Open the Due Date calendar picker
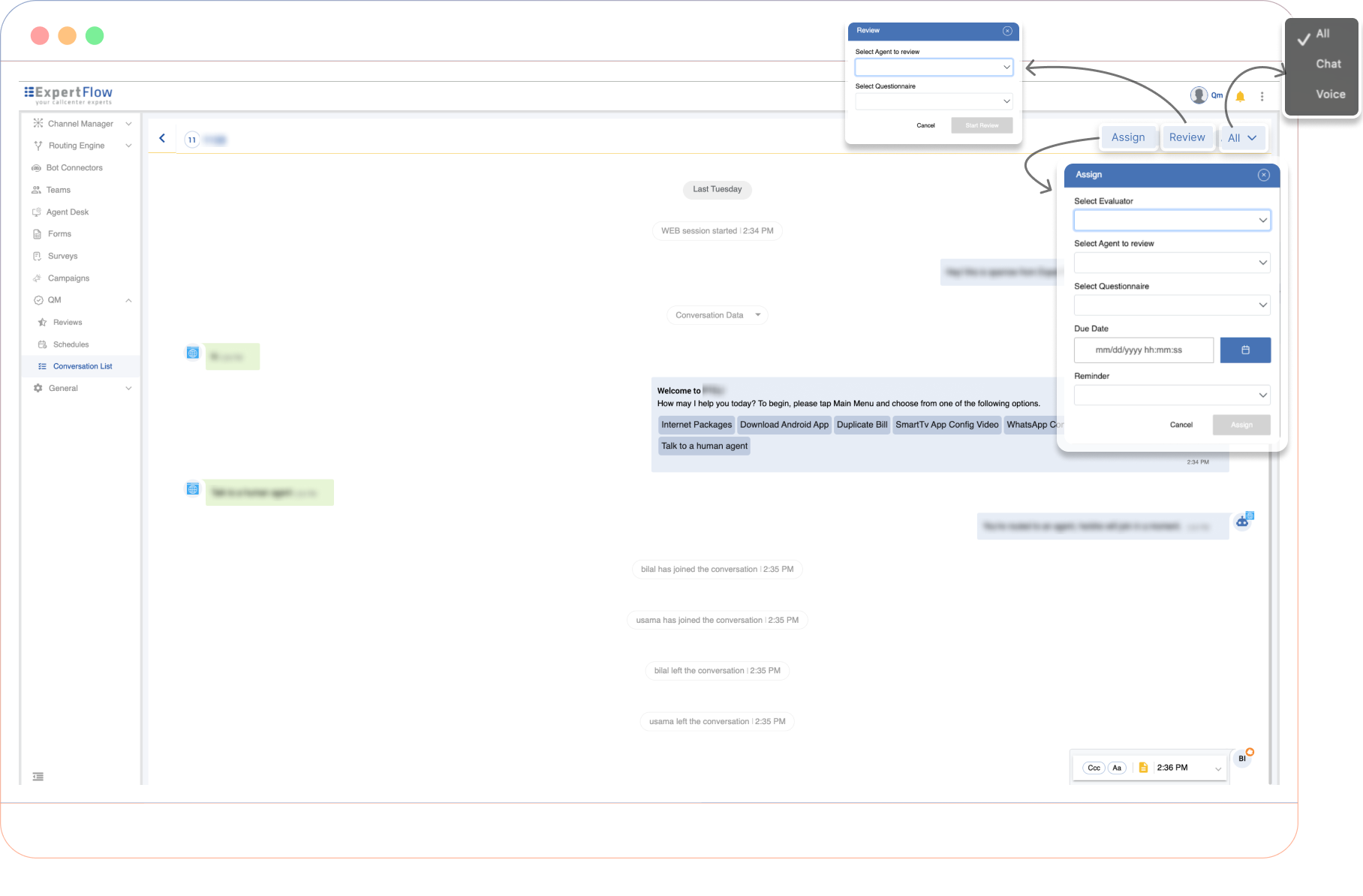 (1245, 350)
